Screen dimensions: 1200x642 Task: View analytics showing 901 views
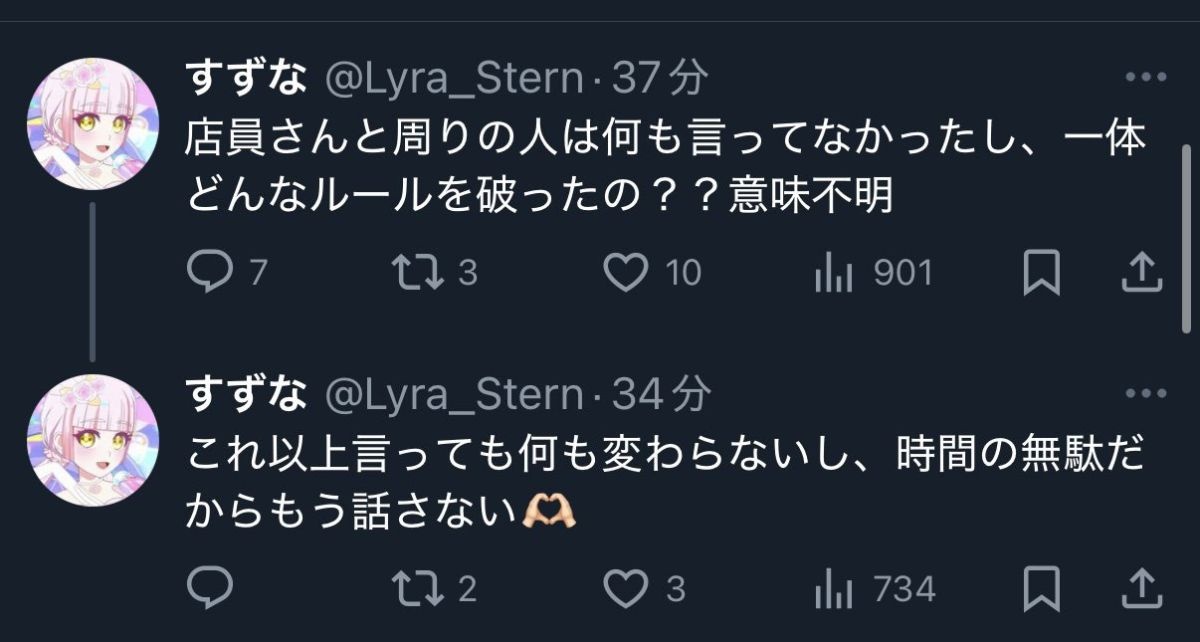pos(832,272)
